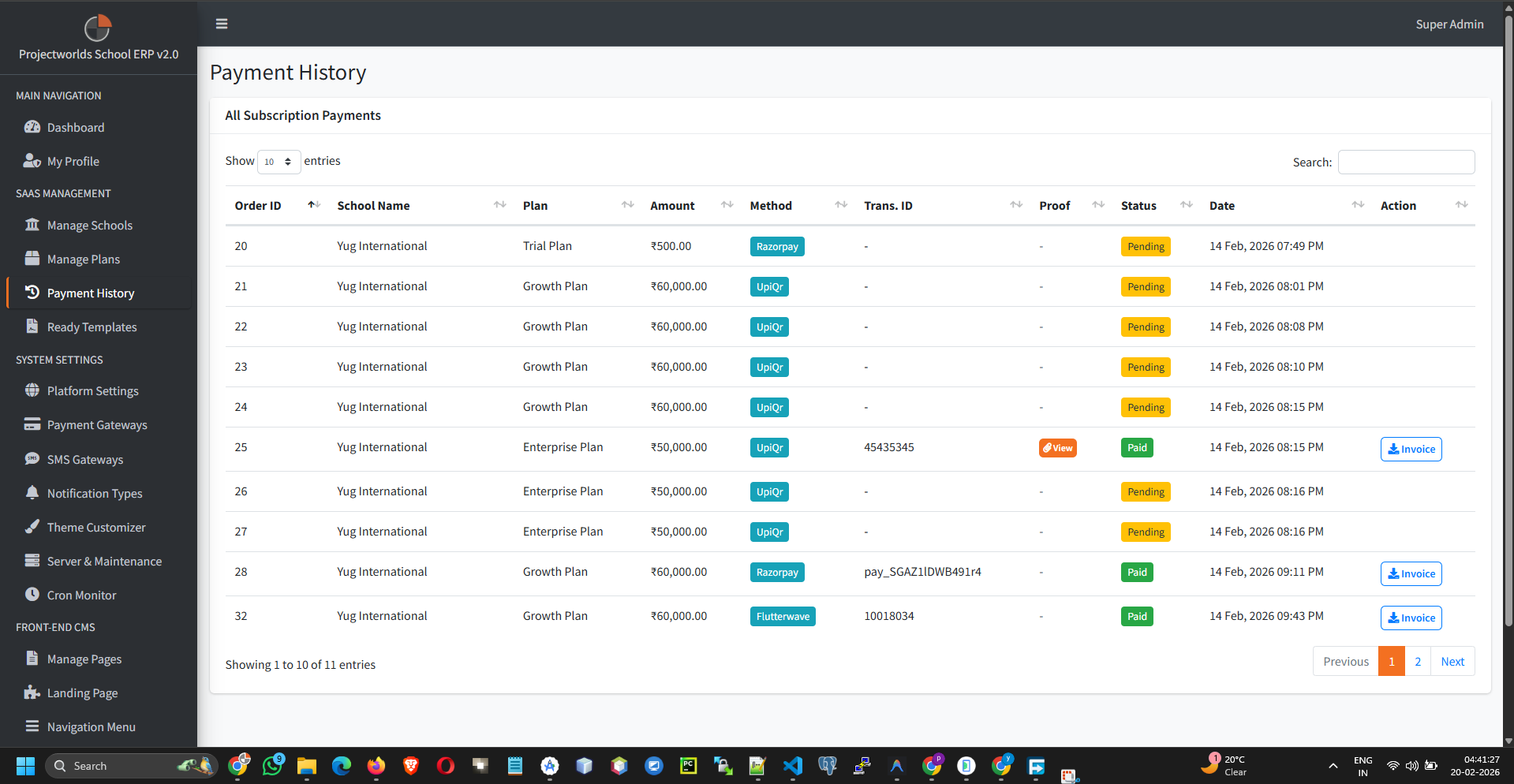Open the Show entries dropdown
The image size is (1514, 784).
point(278,162)
